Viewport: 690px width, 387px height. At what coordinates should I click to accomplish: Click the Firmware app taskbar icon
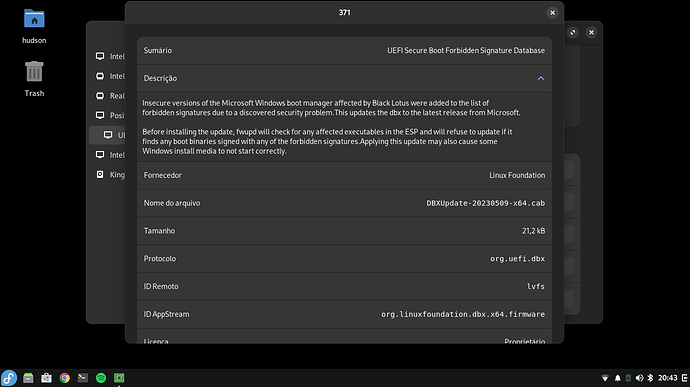click(119, 378)
